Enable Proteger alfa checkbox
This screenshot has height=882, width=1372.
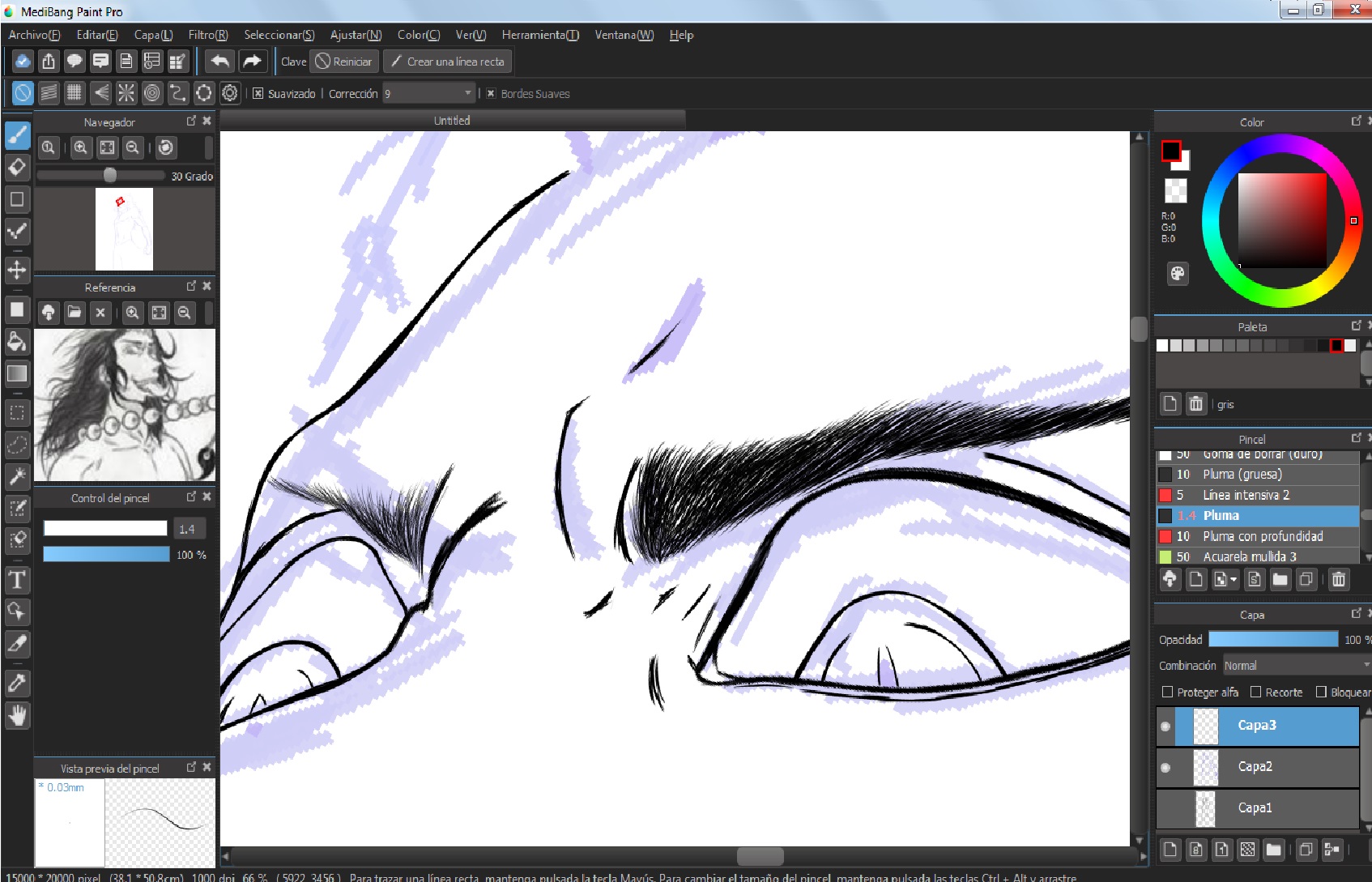1168,692
